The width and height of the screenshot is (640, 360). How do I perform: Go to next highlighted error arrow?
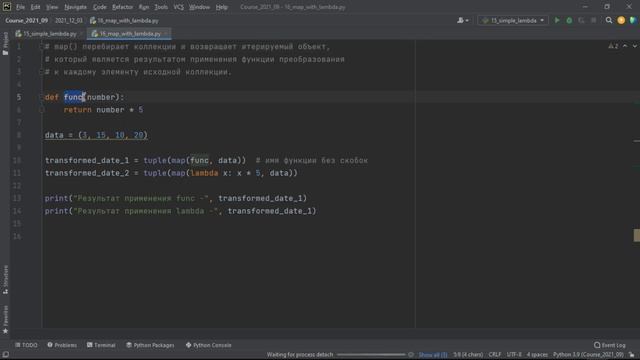click(634, 47)
